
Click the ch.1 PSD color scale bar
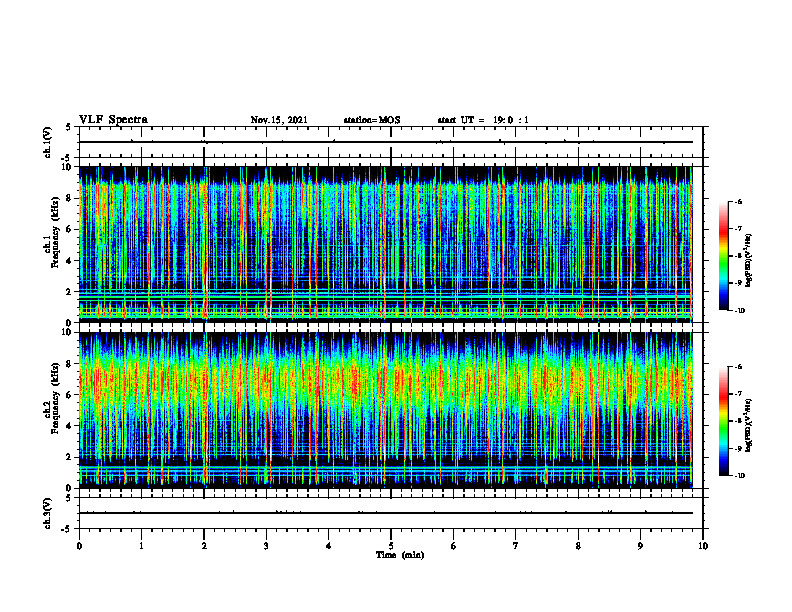point(723,256)
